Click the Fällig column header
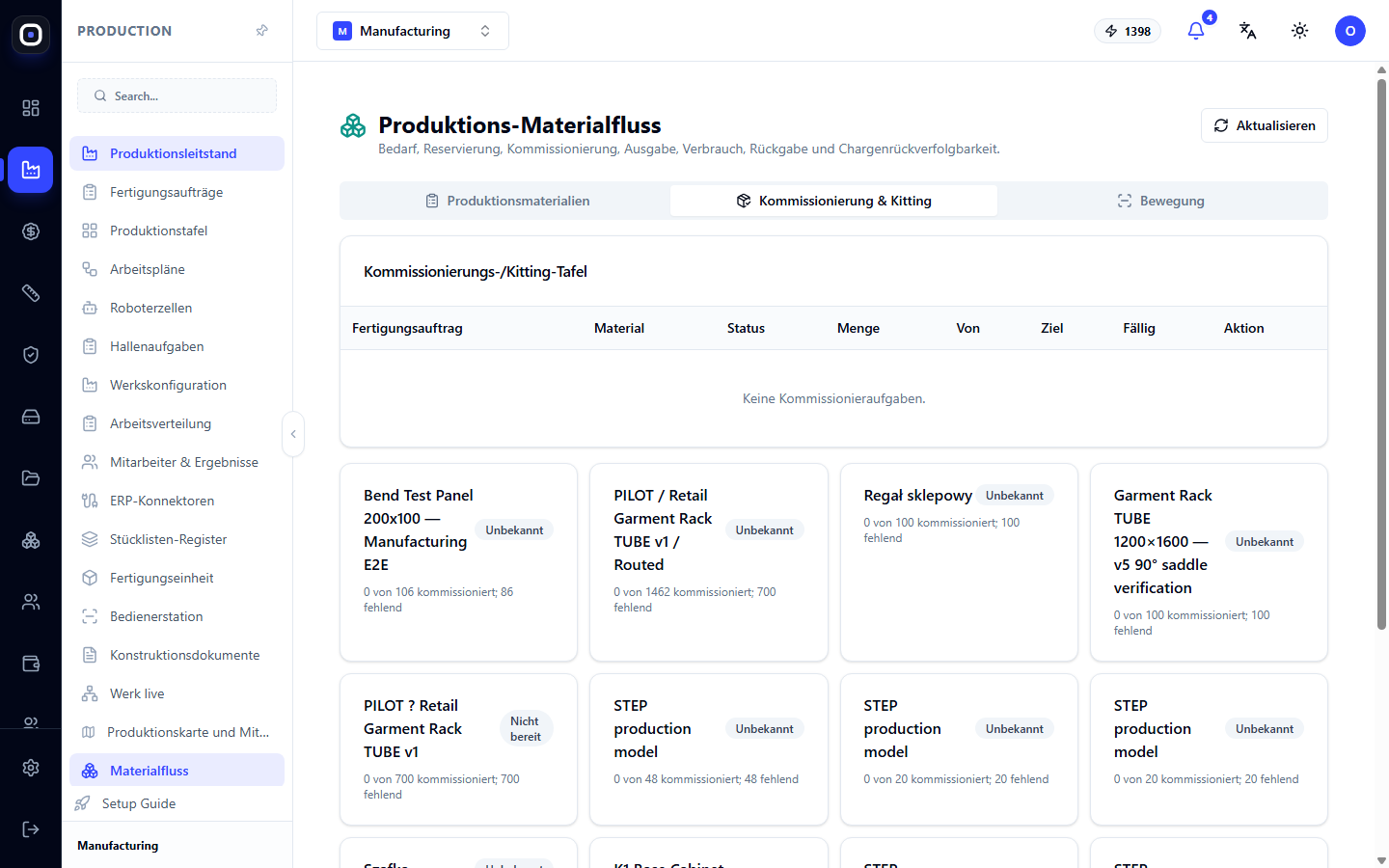This screenshot has width=1389, height=868. 1139,328
